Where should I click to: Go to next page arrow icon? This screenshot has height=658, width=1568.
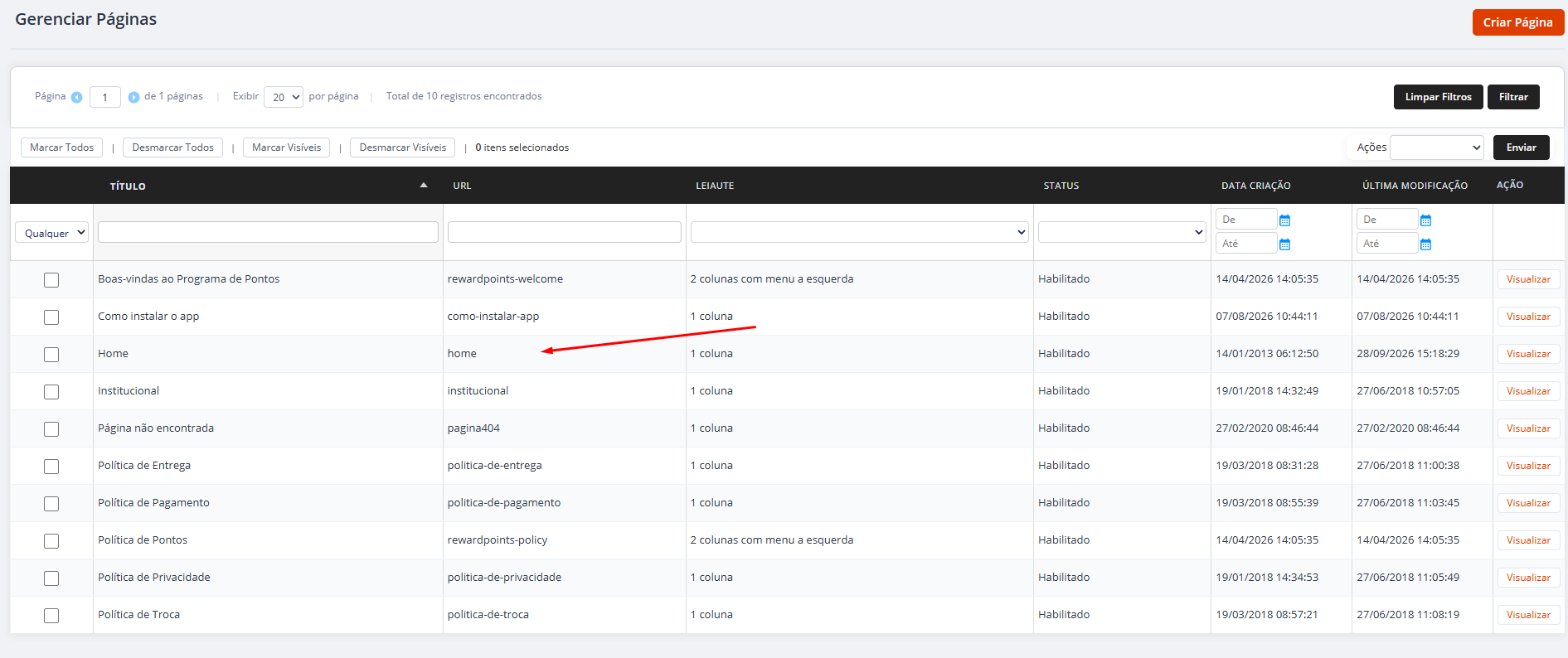tap(133, 97)
